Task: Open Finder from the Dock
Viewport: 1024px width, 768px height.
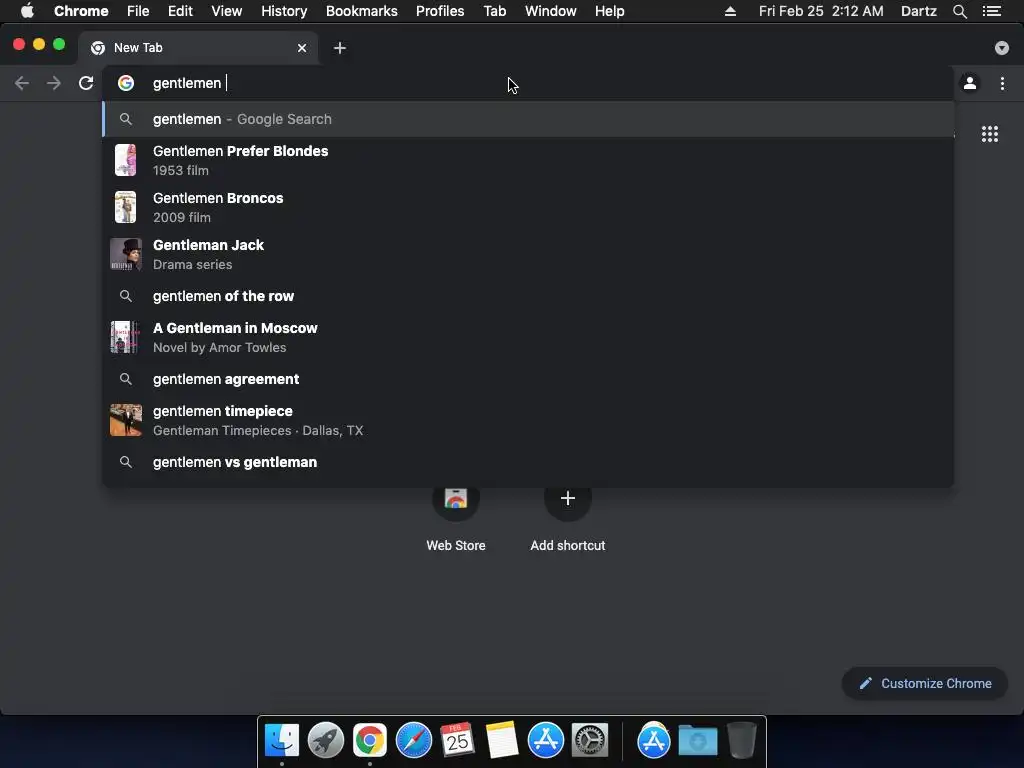Action: tap(281, 740)
